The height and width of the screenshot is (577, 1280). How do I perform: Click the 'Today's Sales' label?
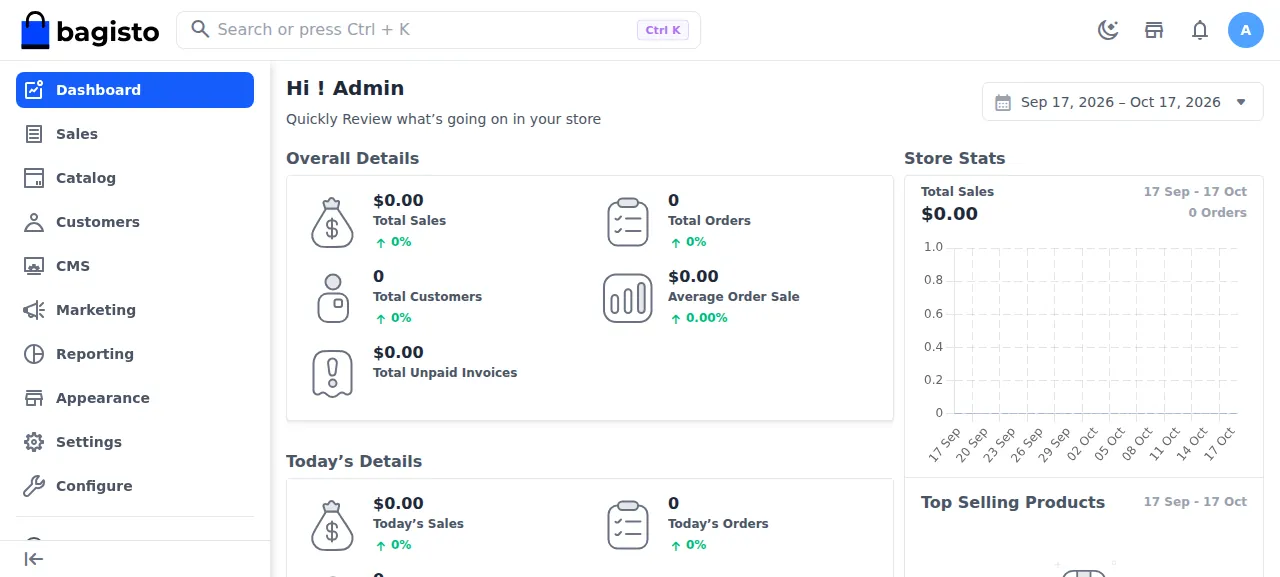pos(418,524)
